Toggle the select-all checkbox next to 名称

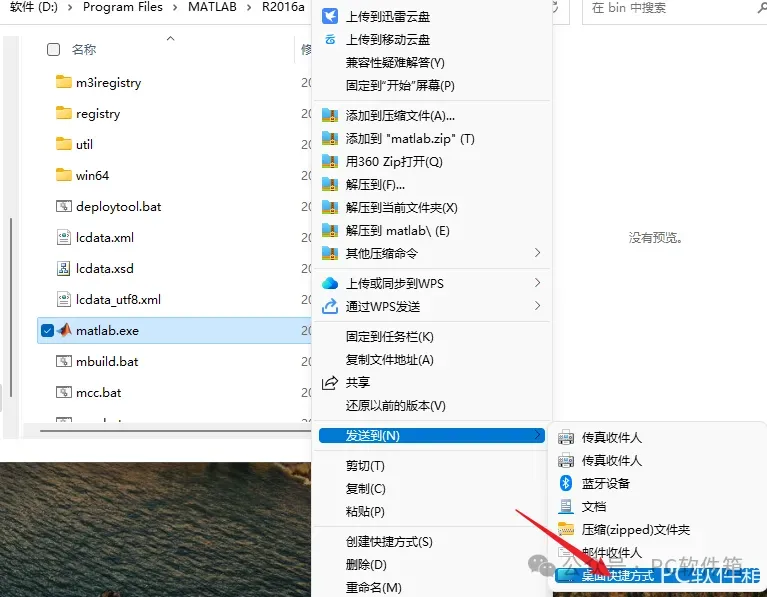[x=53, y=49]
